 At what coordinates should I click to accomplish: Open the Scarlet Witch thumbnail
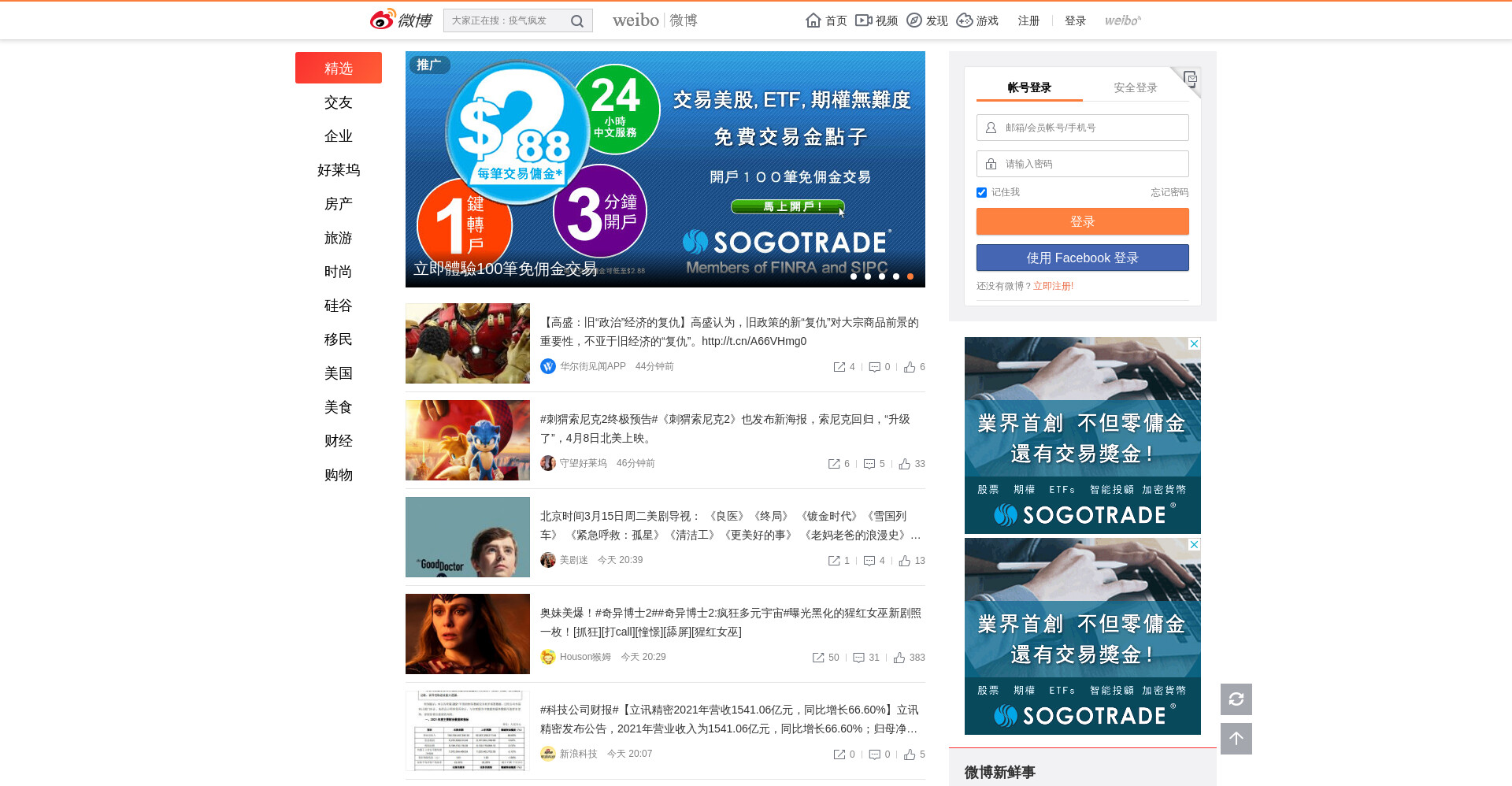pos(468,634)
